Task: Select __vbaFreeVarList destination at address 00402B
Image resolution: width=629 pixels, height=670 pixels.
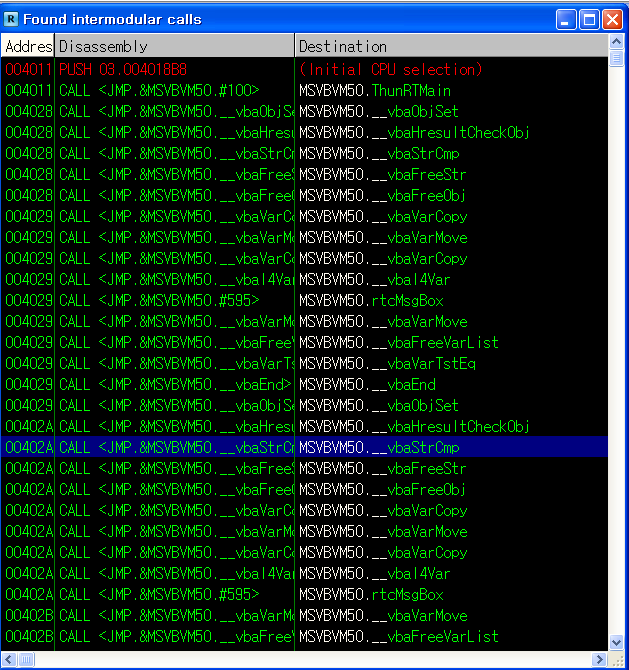Action: point(399,636)
